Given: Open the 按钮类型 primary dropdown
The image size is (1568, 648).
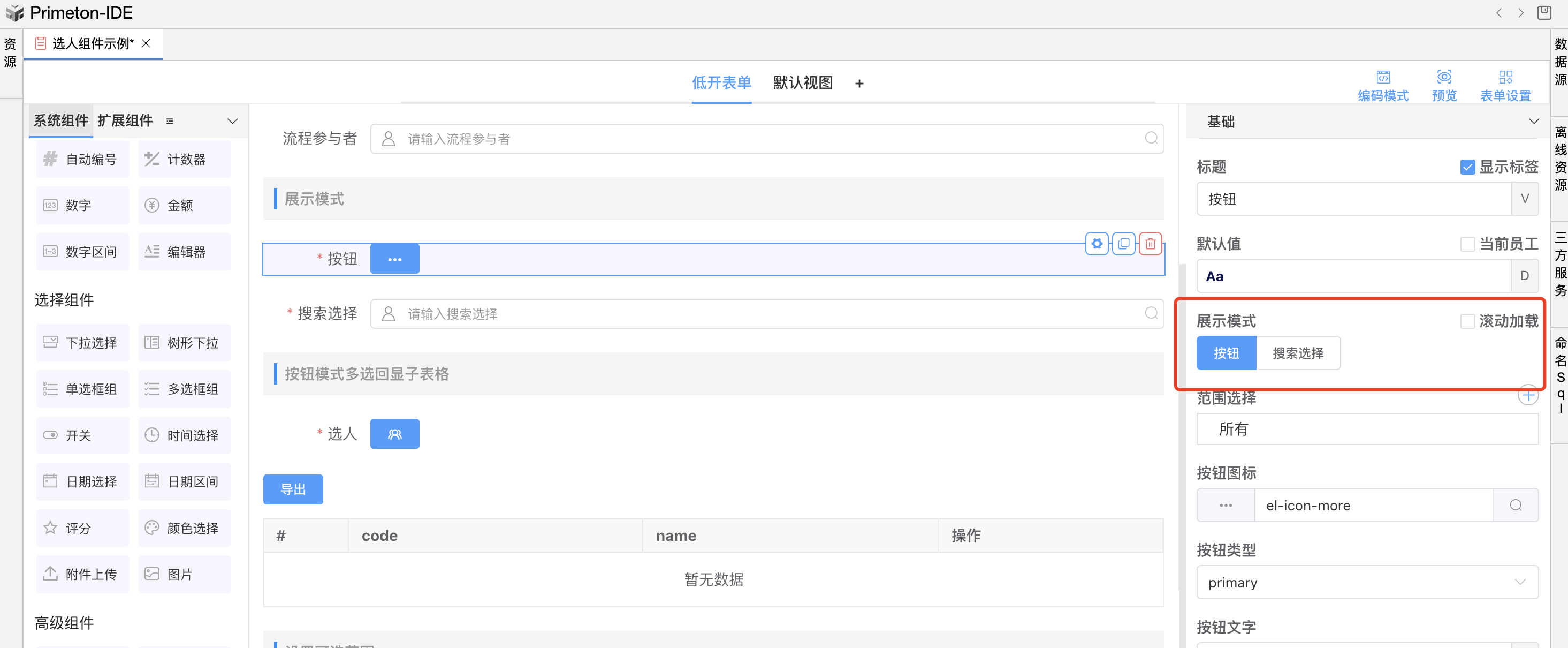Looking at the screenshot, I should (1367, 583).
